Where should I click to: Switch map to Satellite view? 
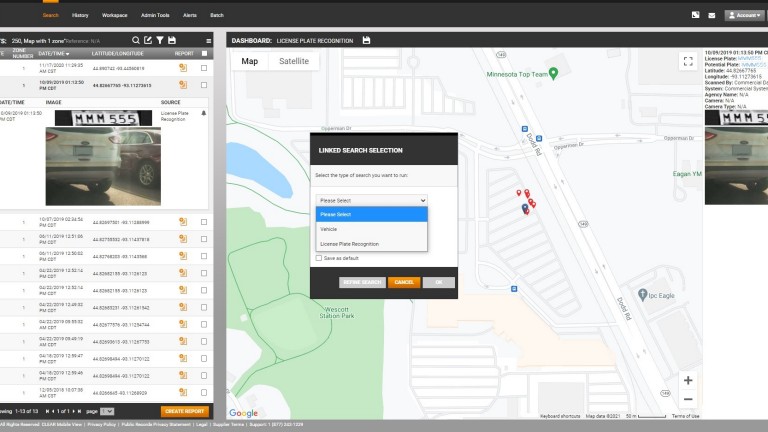pyautogui.click(x=294, y=61)
